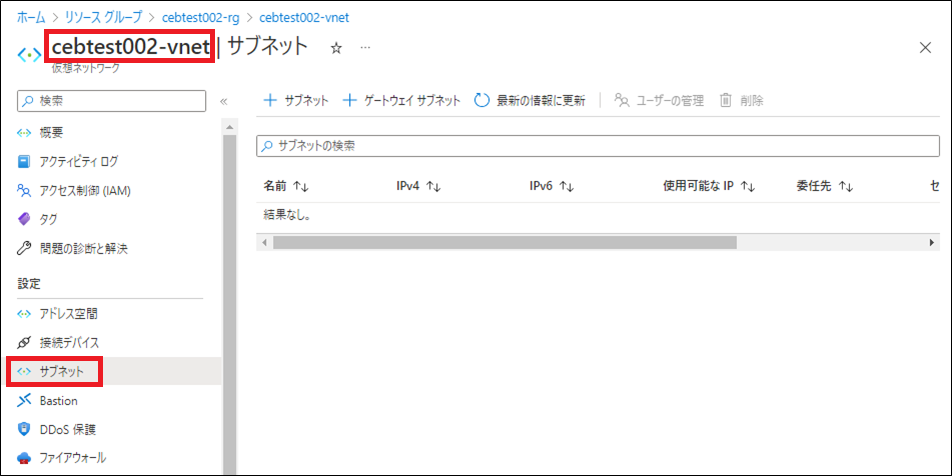The image size is (952, 476).
Task: Open Bastion in sidebar
Action: (47, 401)
